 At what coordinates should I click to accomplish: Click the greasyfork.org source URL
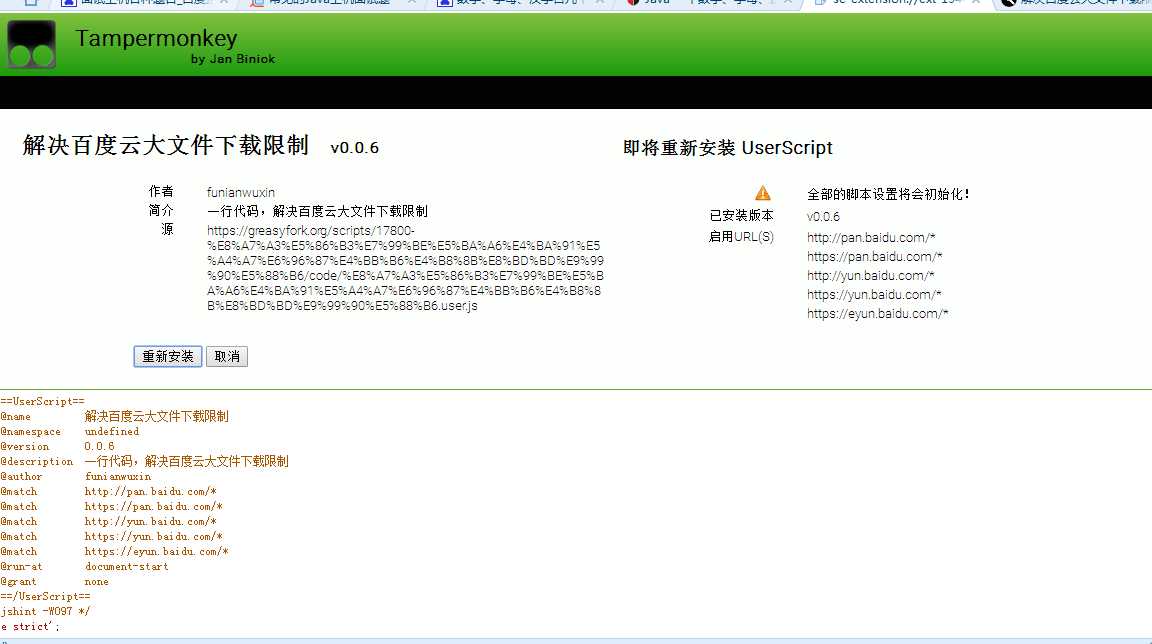405,268
